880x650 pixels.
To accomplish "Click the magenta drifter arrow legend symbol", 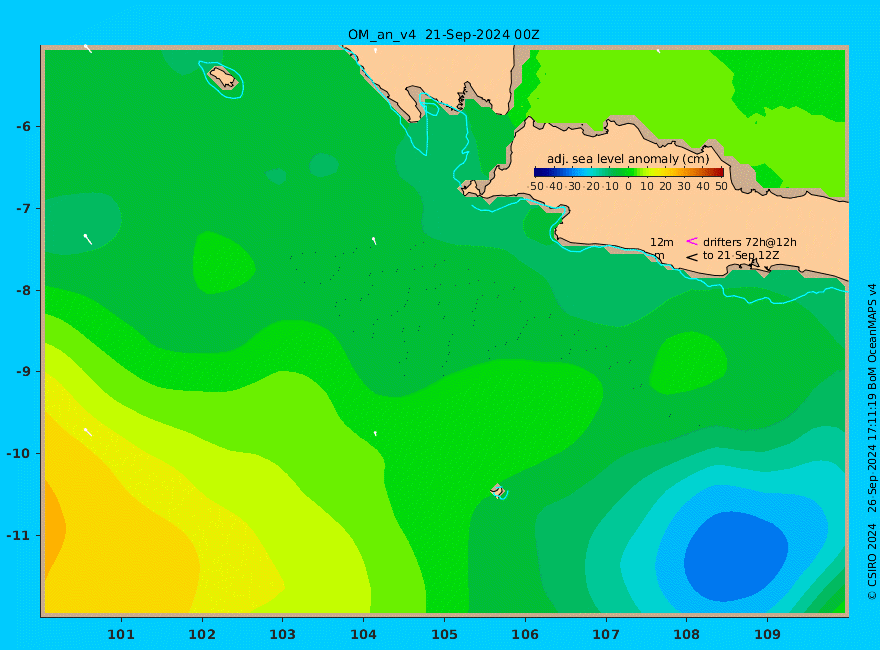I will coord(692,241).
